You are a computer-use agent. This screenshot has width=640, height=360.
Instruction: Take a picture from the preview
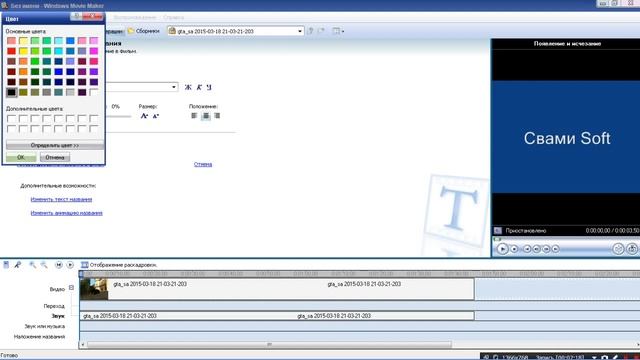click(x=632, y=249)
